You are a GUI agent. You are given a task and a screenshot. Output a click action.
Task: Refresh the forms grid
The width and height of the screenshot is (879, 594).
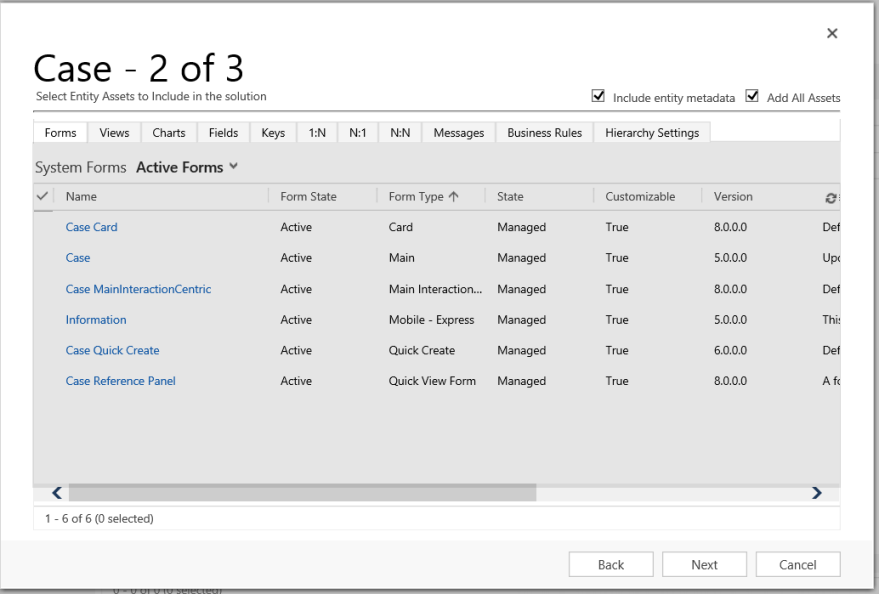tap(831, 197)
